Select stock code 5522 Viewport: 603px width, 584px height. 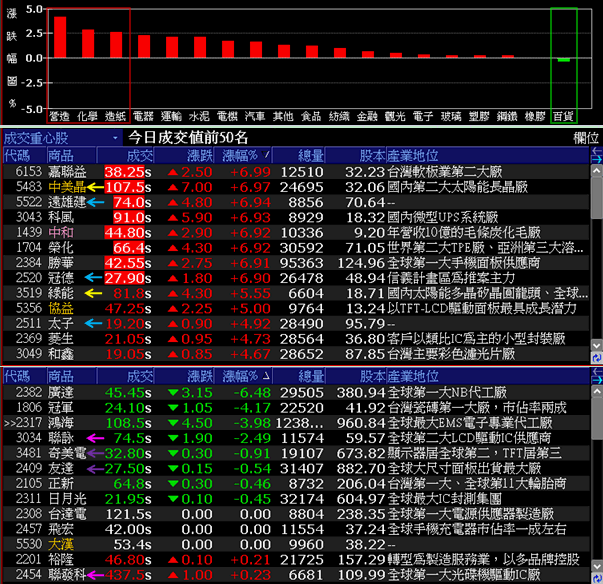pos(29,202)
